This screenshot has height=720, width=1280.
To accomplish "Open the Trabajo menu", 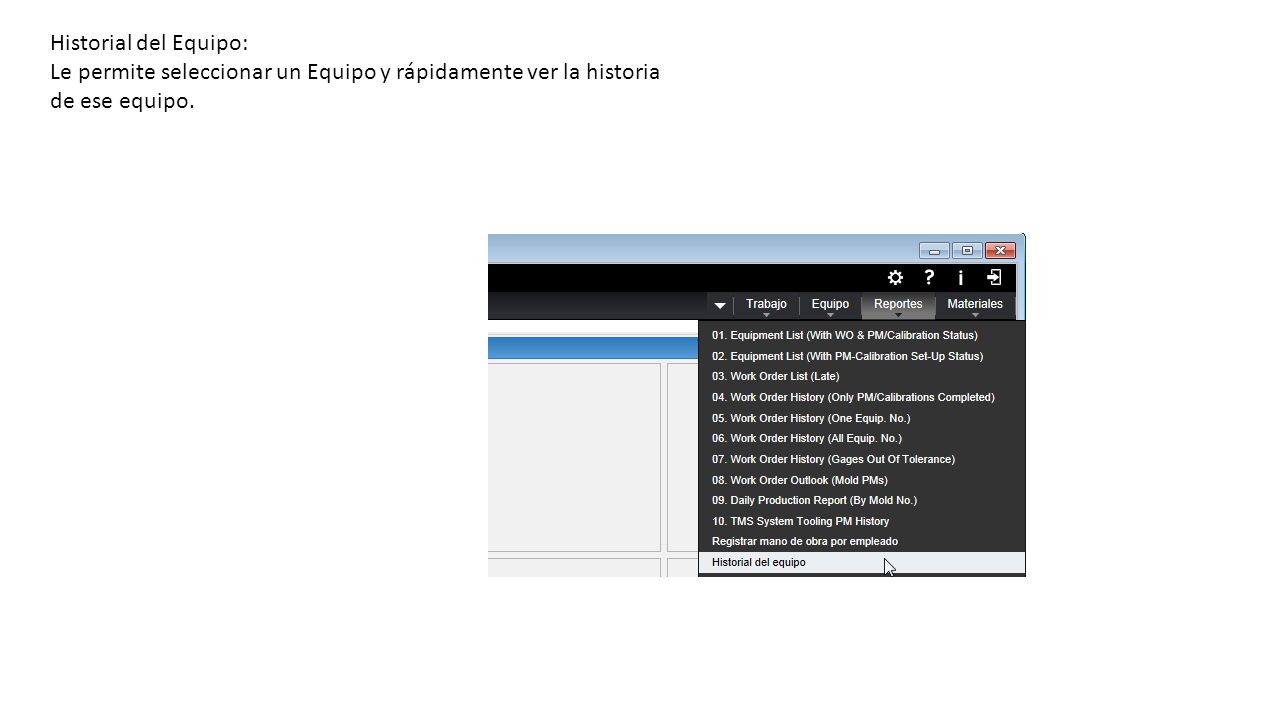I will point(766,305).
